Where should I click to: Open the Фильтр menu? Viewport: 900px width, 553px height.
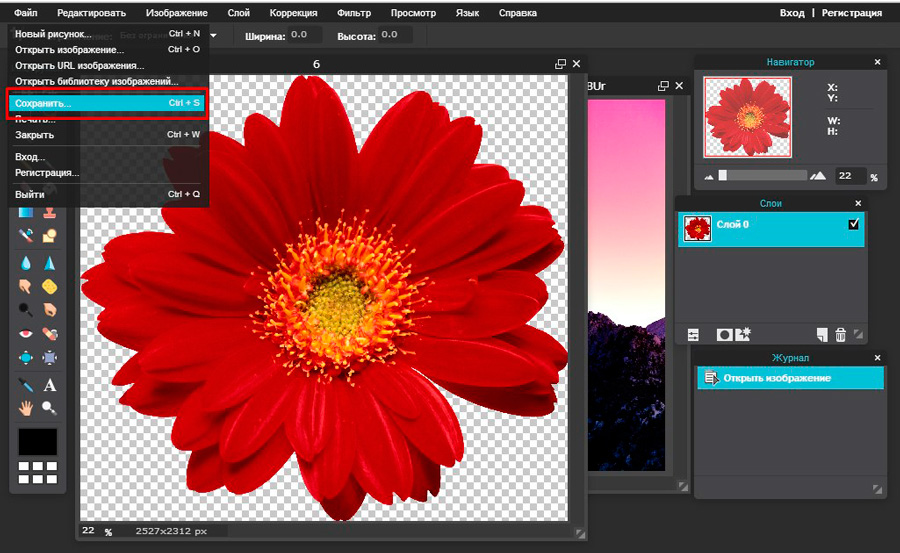pos(354,13)
